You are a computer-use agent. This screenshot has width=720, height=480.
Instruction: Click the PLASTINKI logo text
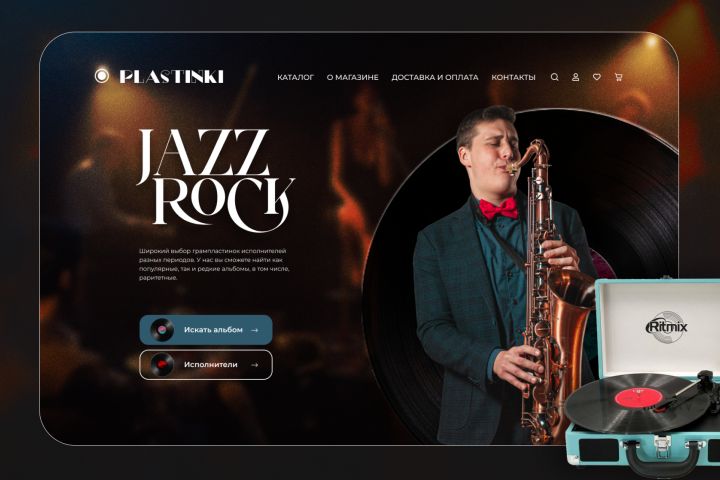point(172,76)
